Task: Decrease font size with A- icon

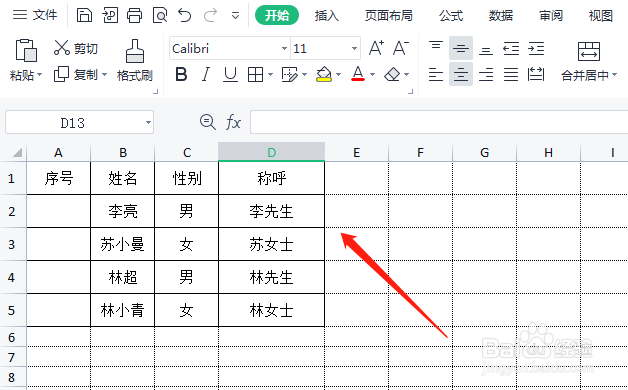Action: 401,48
